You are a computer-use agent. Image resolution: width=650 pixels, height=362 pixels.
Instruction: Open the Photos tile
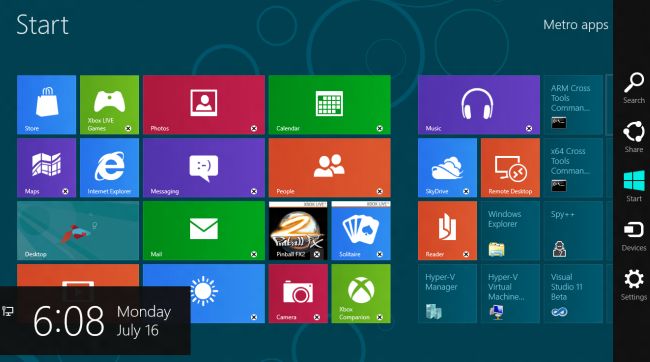click(x=204, y=104)
